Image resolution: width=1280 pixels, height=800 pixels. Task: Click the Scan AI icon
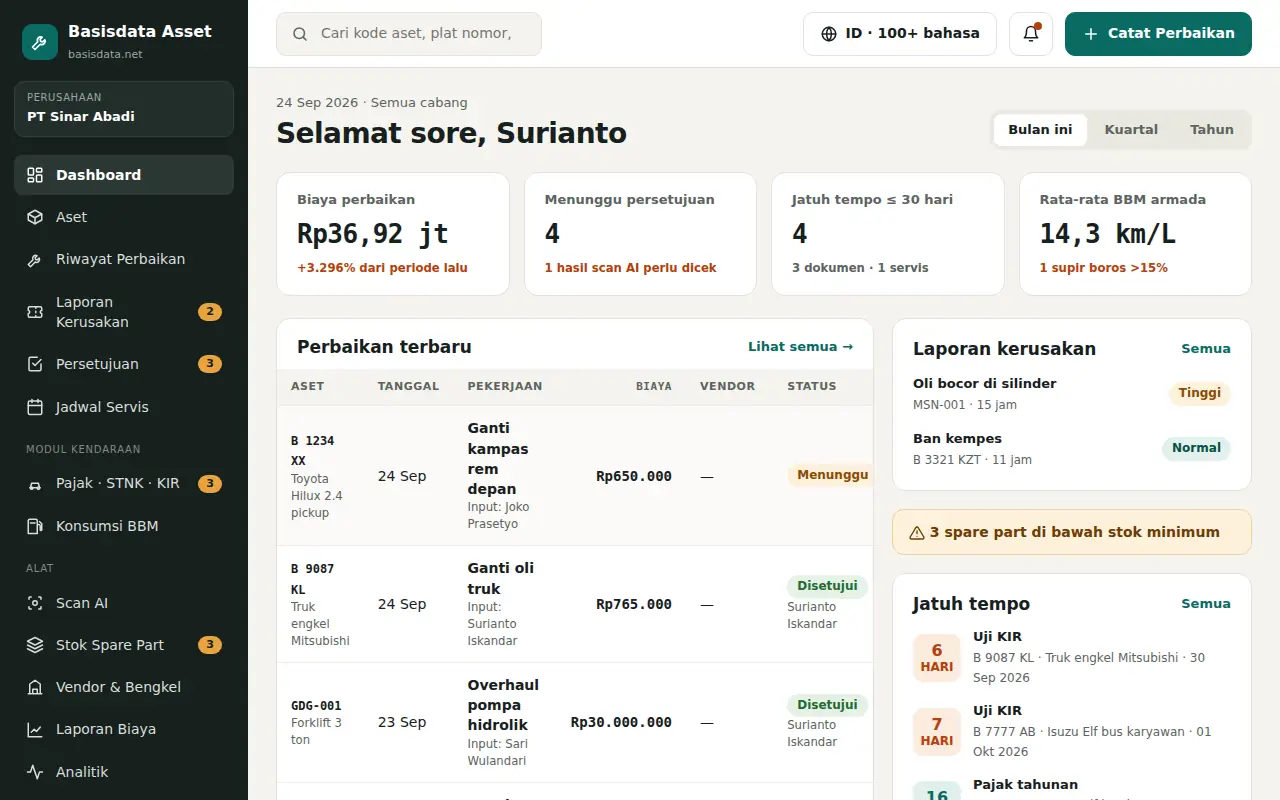(35, 603)
